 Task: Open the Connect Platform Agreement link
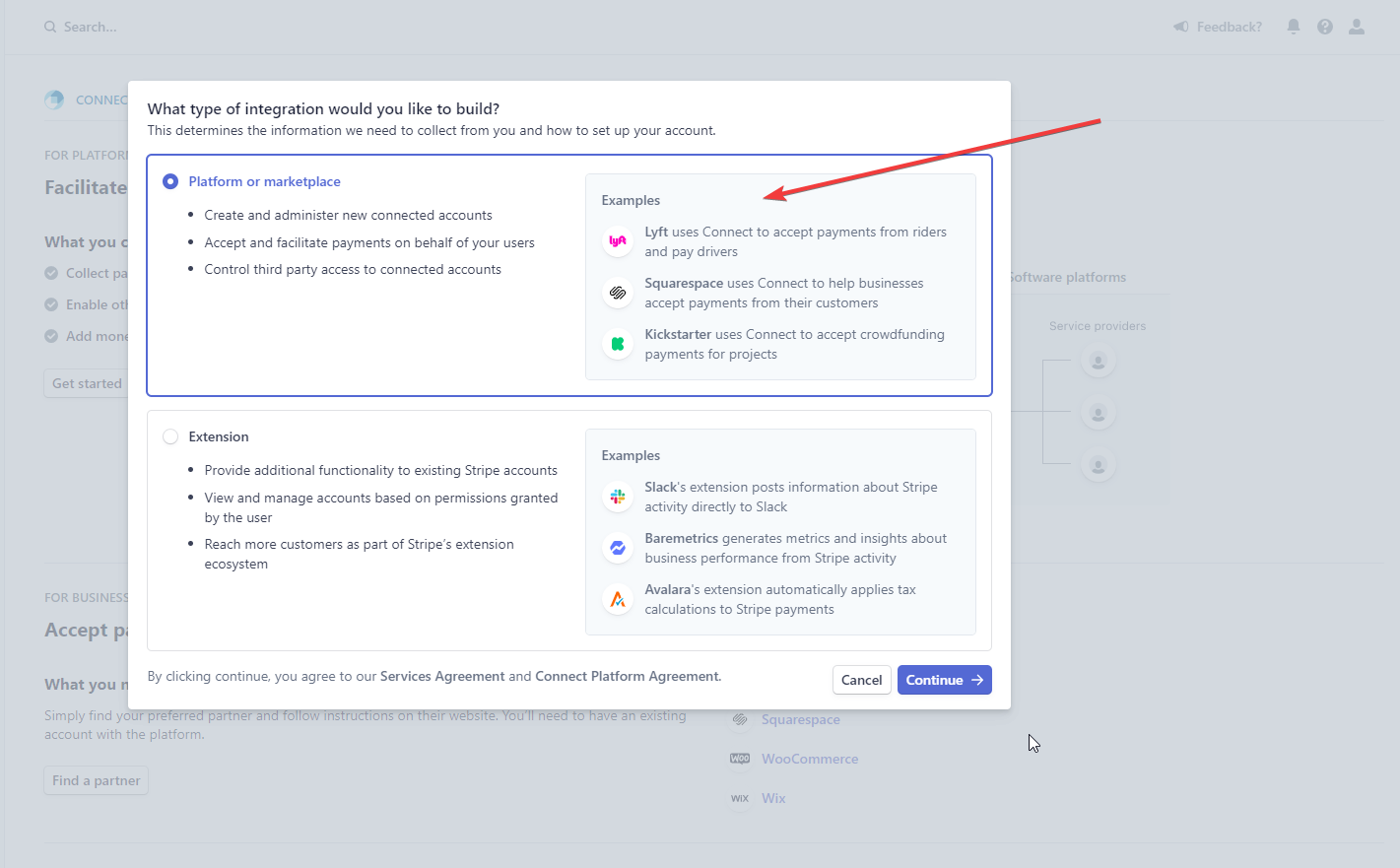[x=628, y=676]
